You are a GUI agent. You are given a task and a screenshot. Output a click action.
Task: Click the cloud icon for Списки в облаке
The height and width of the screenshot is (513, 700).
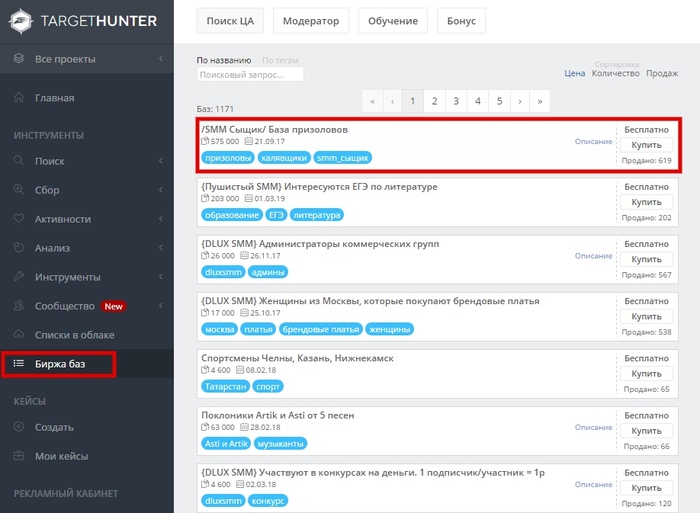[x=18, y=335]
